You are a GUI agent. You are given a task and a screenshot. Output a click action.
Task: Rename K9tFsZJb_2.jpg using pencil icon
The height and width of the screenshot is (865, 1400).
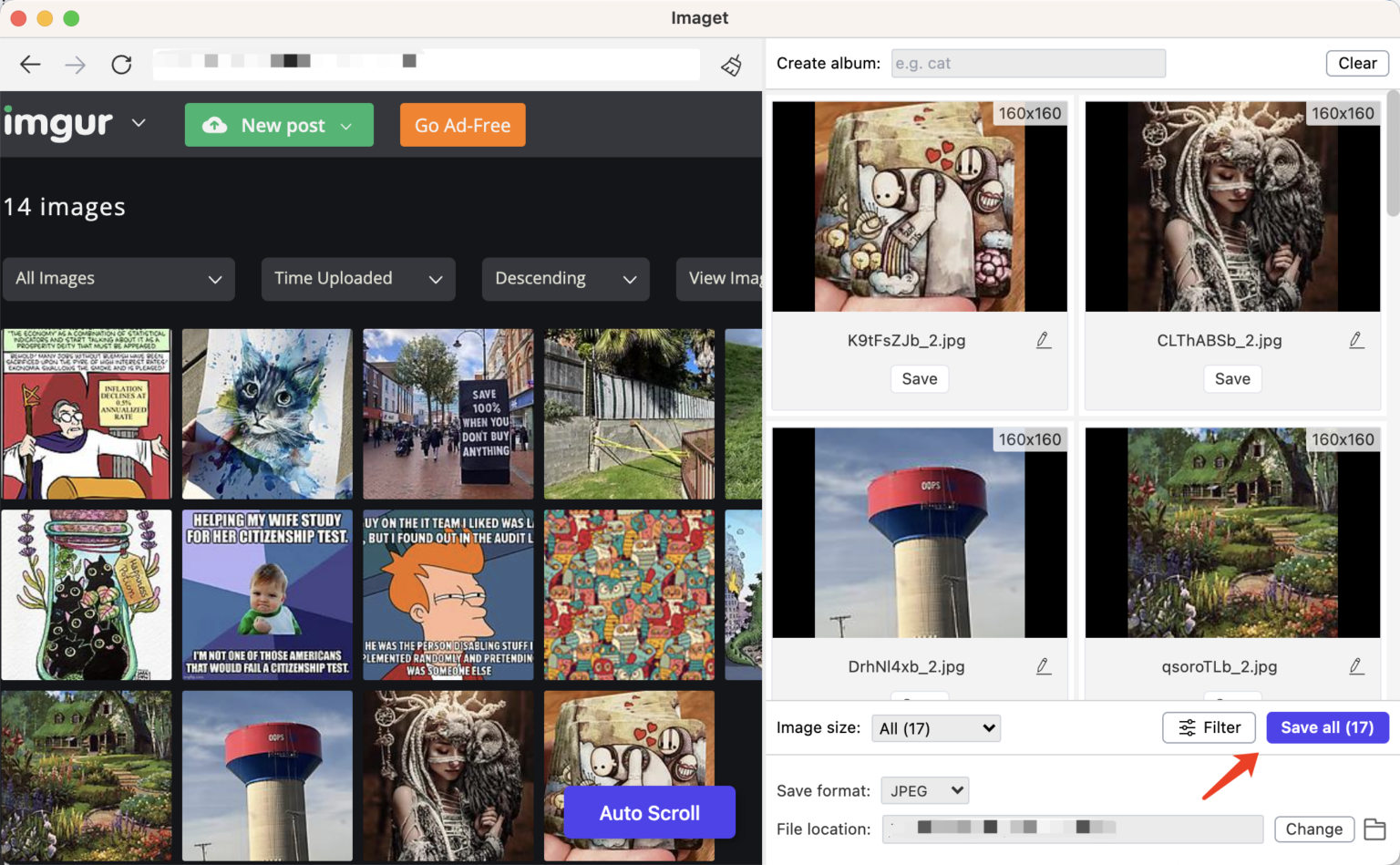[x=1044, y=340]
